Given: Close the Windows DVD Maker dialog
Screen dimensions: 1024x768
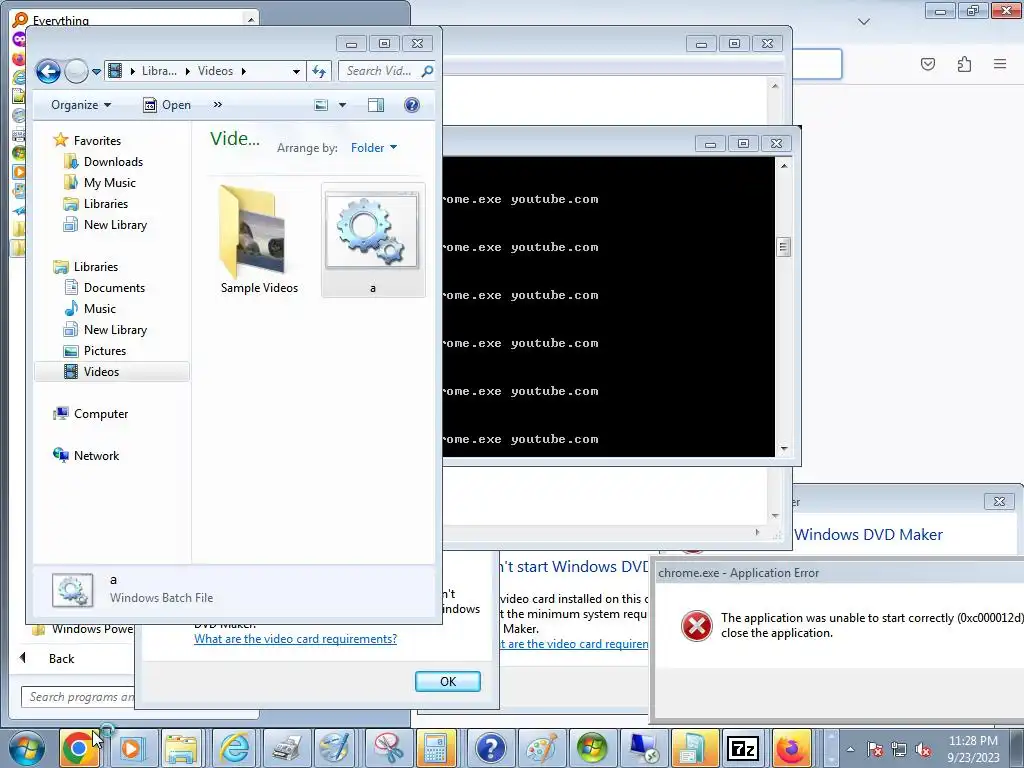Looking at the screenshot, I should click(999, 502).
